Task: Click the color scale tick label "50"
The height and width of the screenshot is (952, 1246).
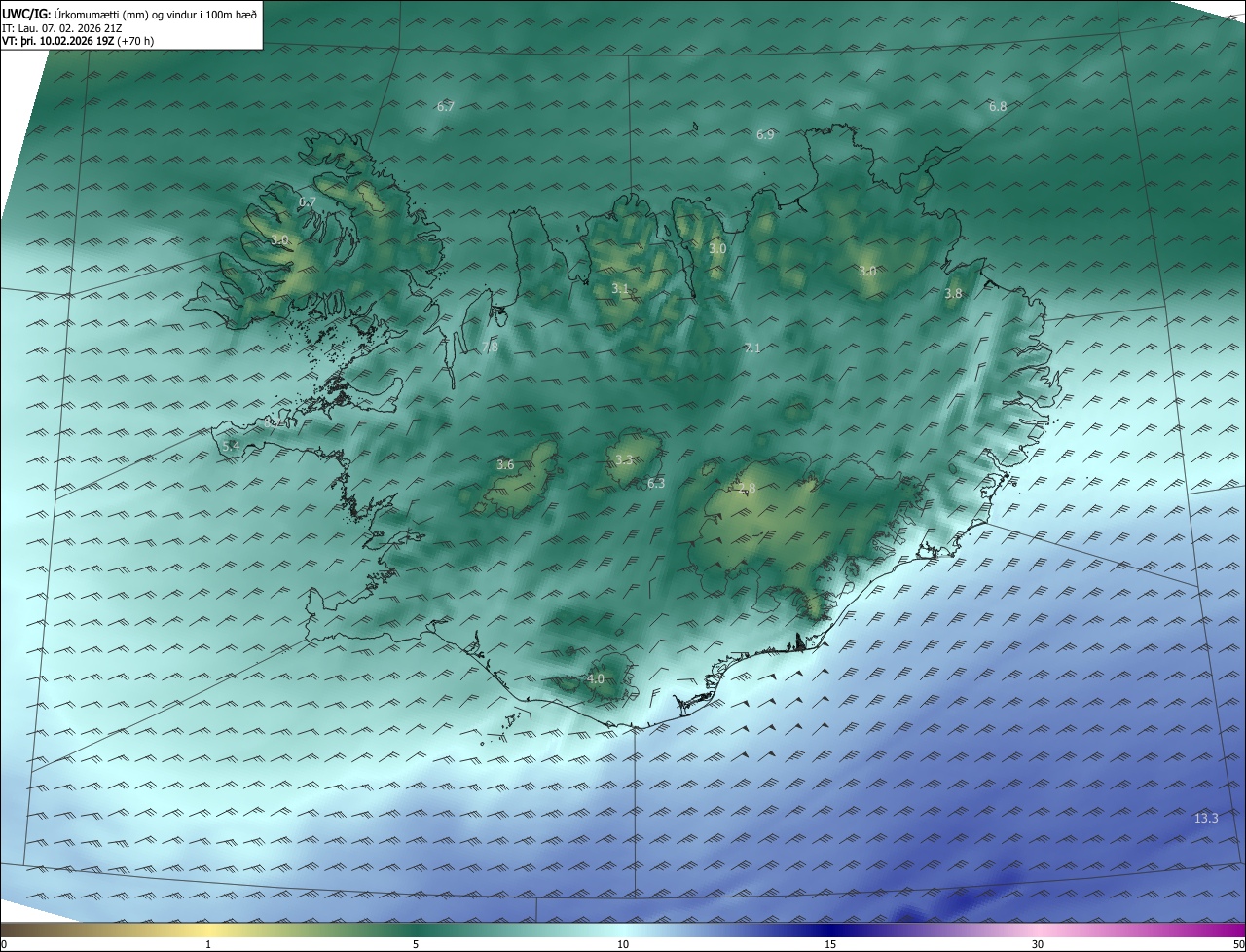Action: (x=1238, y=944)
